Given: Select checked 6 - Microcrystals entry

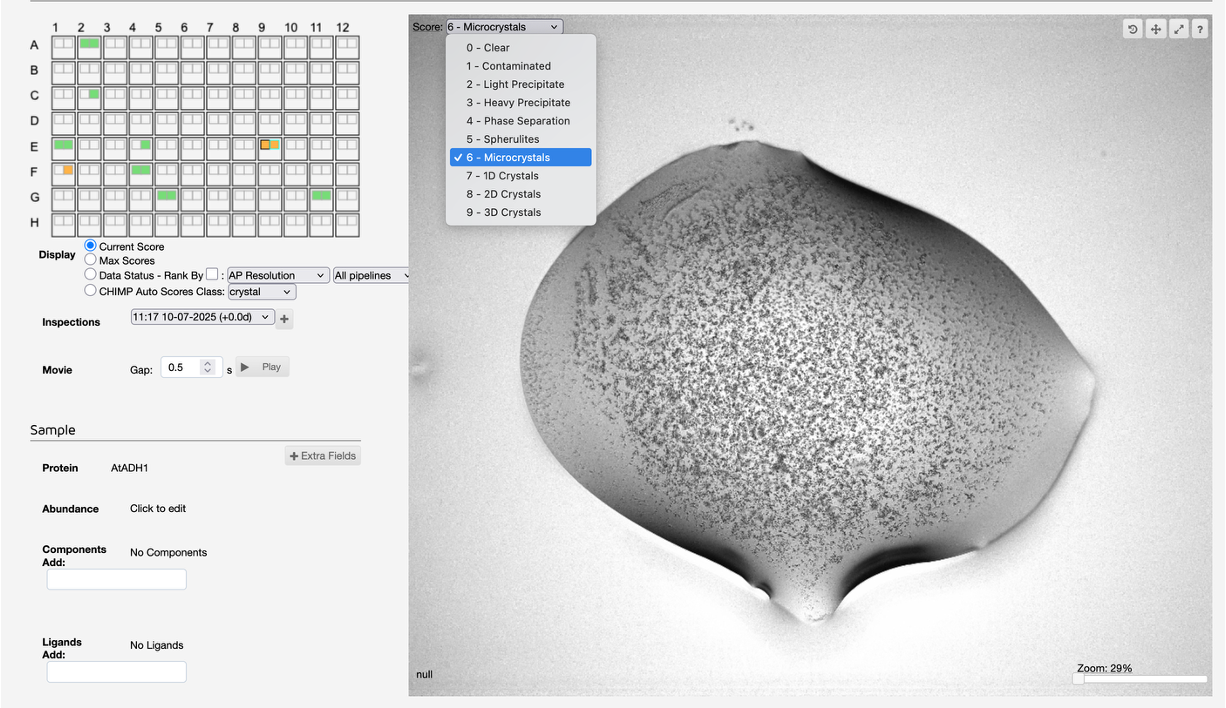Looking at the screenshot, I should pos(521,157).
